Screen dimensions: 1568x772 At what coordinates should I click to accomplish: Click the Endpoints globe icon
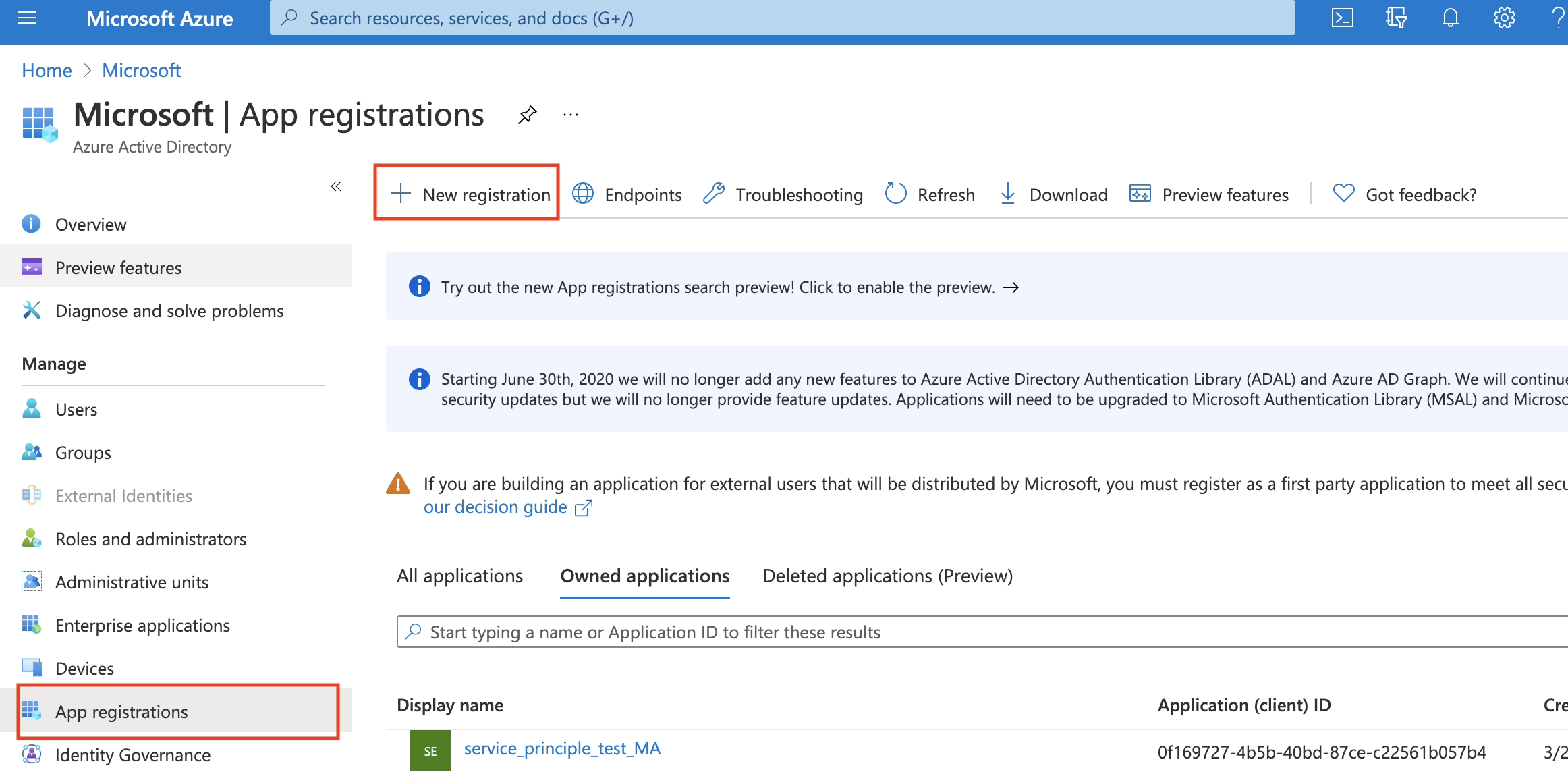(582, 194)
